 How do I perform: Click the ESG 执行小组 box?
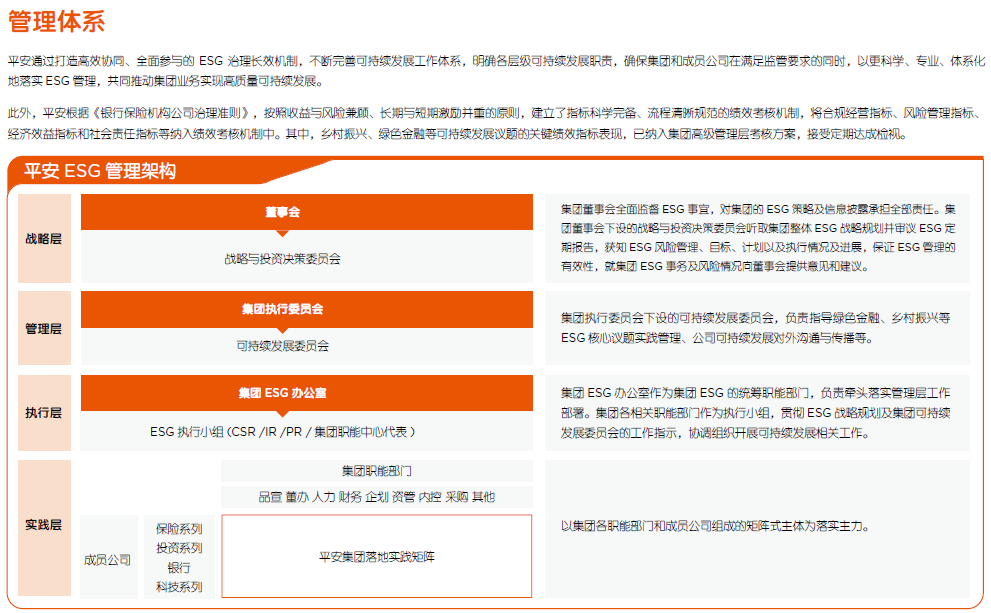click(x=282, y=432)
